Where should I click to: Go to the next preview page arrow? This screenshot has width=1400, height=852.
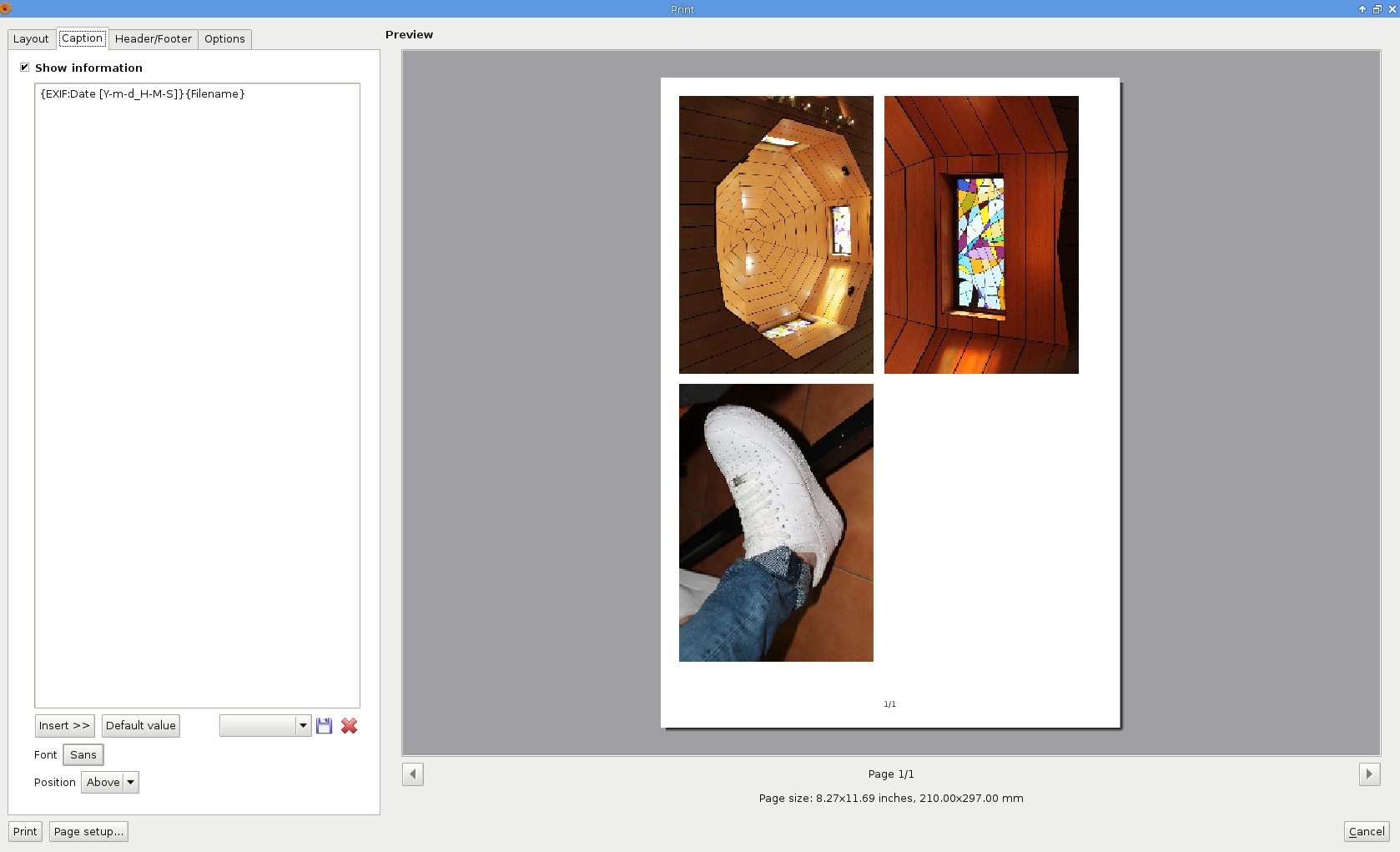coord(1369,774)
